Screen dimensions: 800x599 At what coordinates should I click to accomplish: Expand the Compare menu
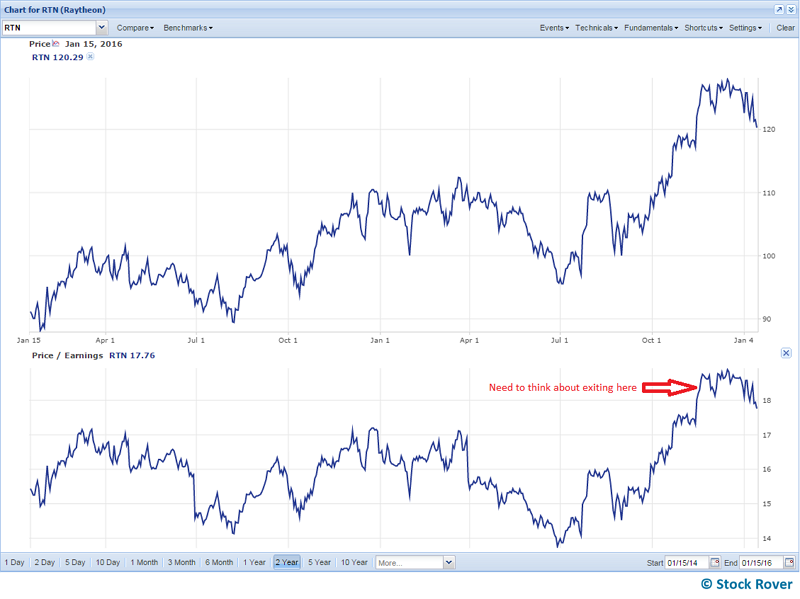pyautogui.click(x=135, y=28)
